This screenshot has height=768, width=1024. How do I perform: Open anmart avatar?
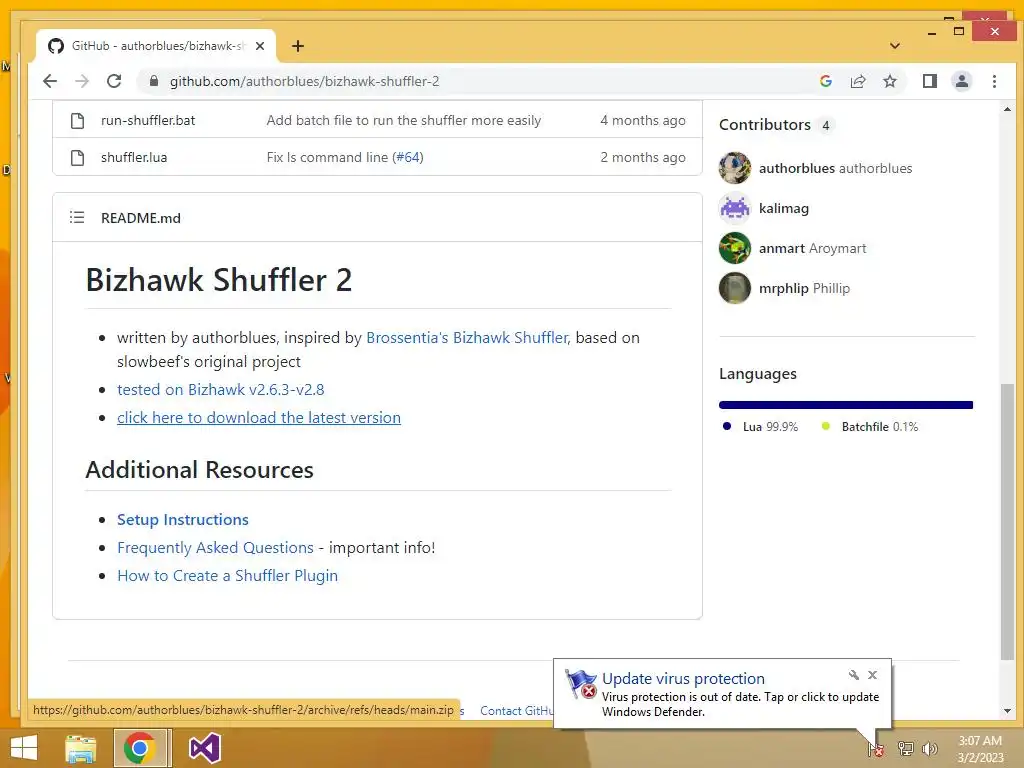[735, 248]
